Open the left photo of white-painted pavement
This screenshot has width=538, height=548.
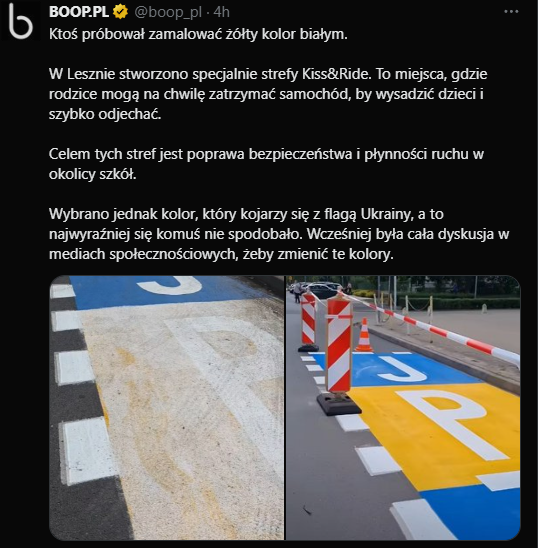pos(167,408)
